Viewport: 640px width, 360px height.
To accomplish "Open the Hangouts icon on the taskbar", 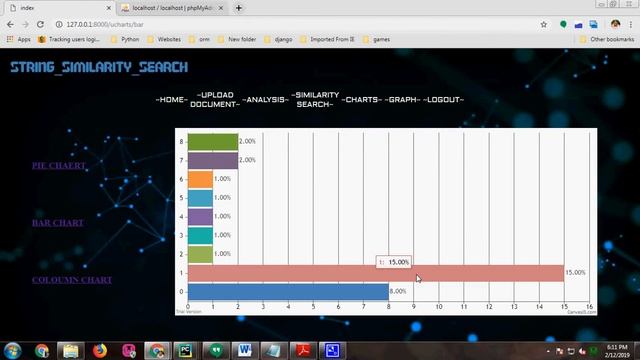I will (x=216, y=351).
